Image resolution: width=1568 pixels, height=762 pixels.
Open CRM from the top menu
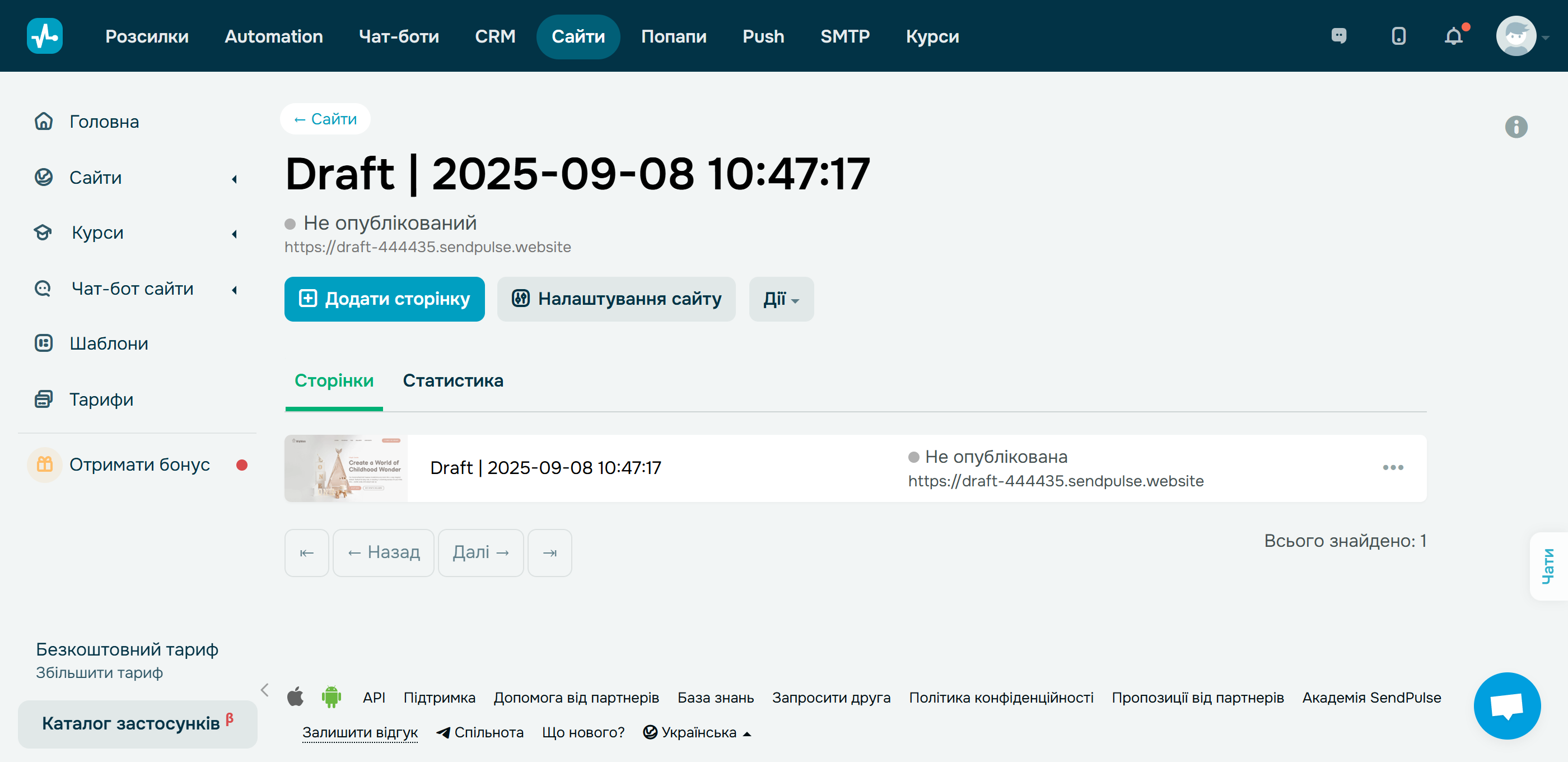tap(496, 36)
